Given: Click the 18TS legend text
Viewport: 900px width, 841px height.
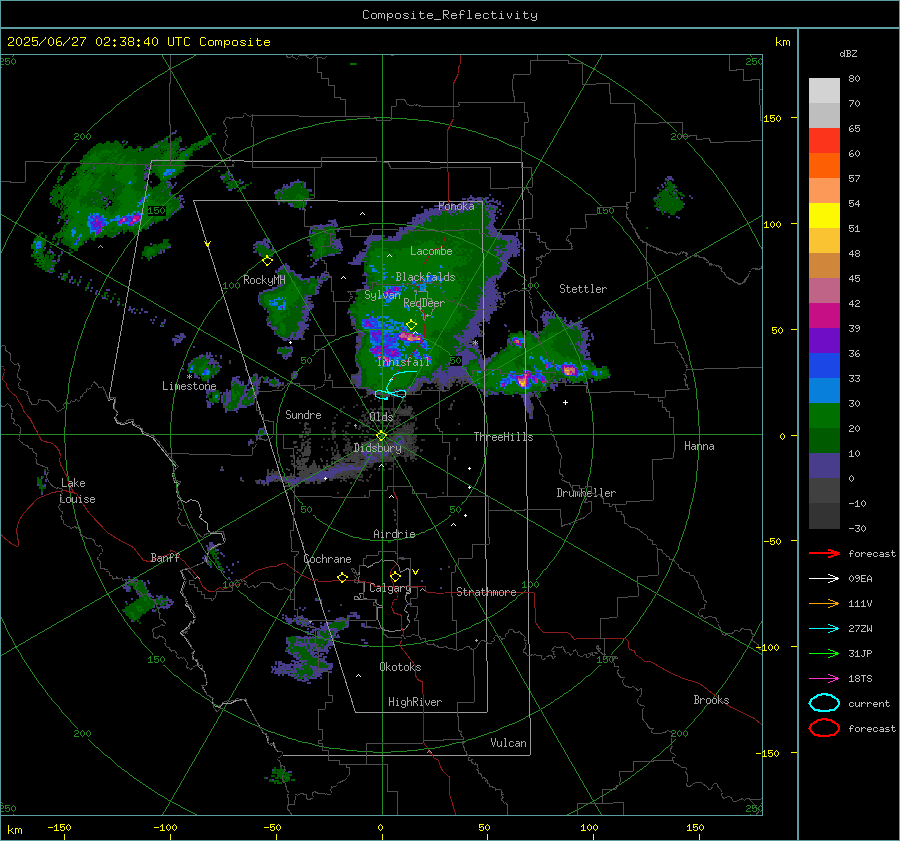Looking at the screenshot, I should [x=860, y=679].
